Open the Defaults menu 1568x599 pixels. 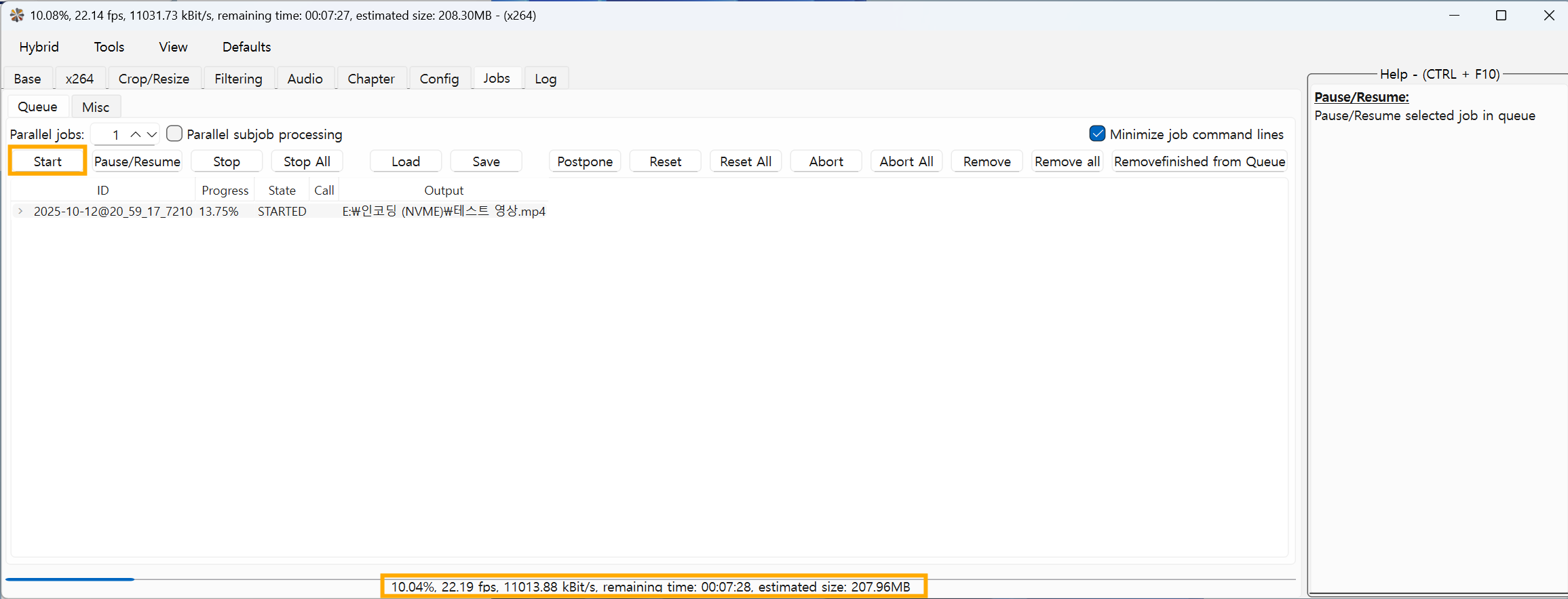tap(246, 47)
